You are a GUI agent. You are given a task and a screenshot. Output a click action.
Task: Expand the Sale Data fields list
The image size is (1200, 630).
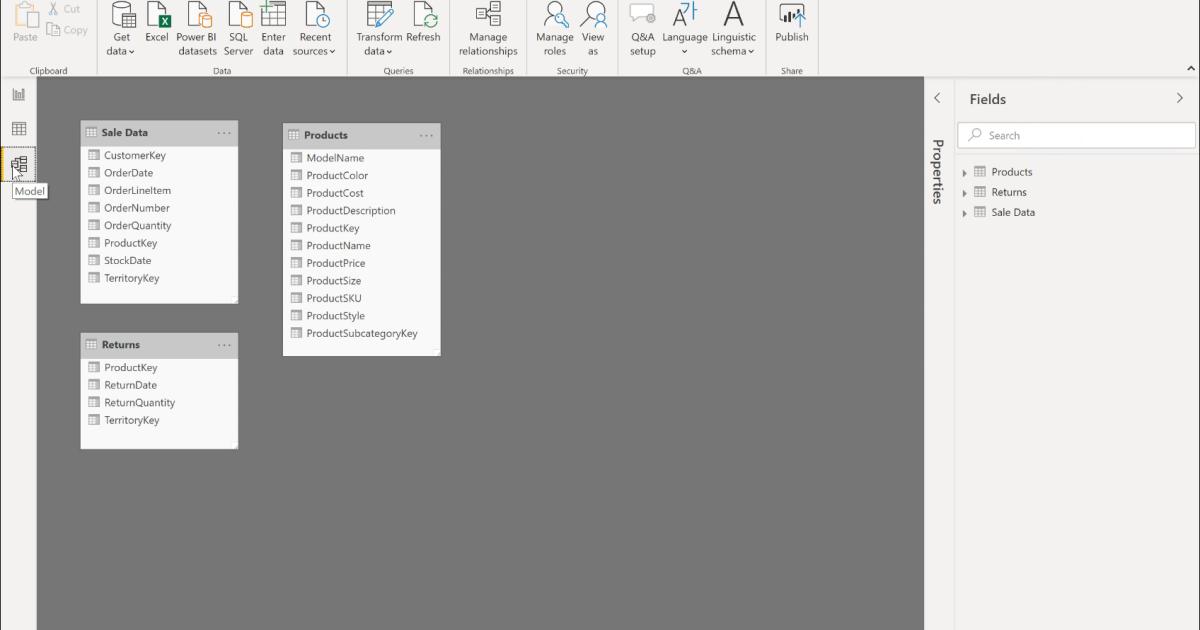964,212
